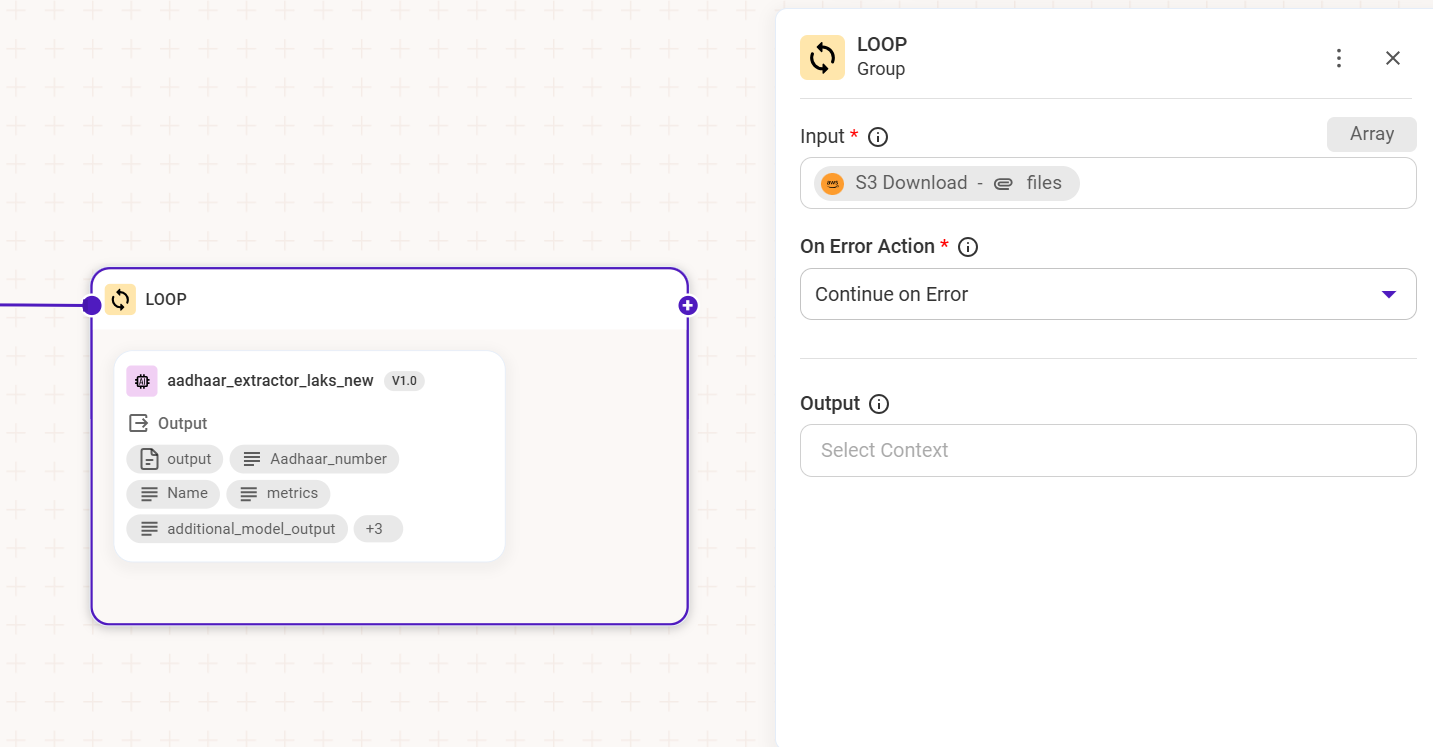Open the three-dot options menu
Viewport: 1433px width, 747px height.
(1339, 58)
